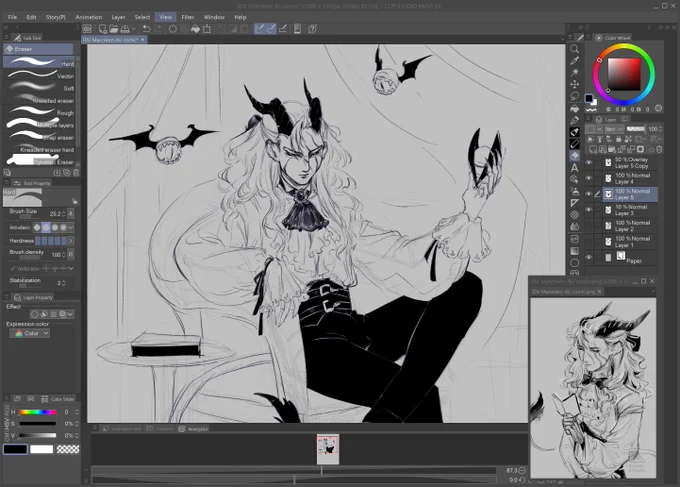Click the Fill icon in command bar
Viewport: 680px width, 487px height.
click(195, 29)
